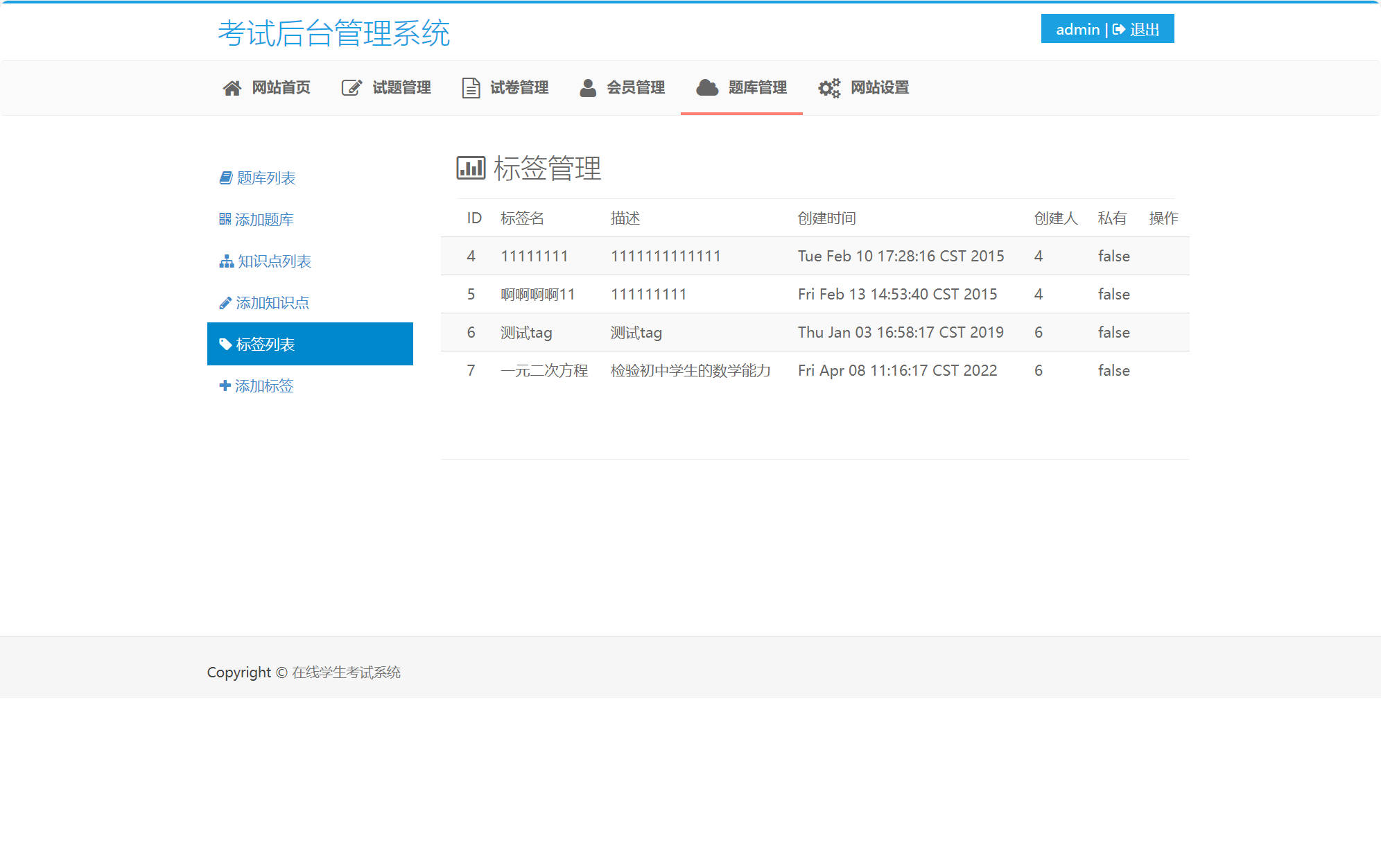1381x868 pixels.
Task: Click the home icon beside 网站首页
Action: point(232,87)
